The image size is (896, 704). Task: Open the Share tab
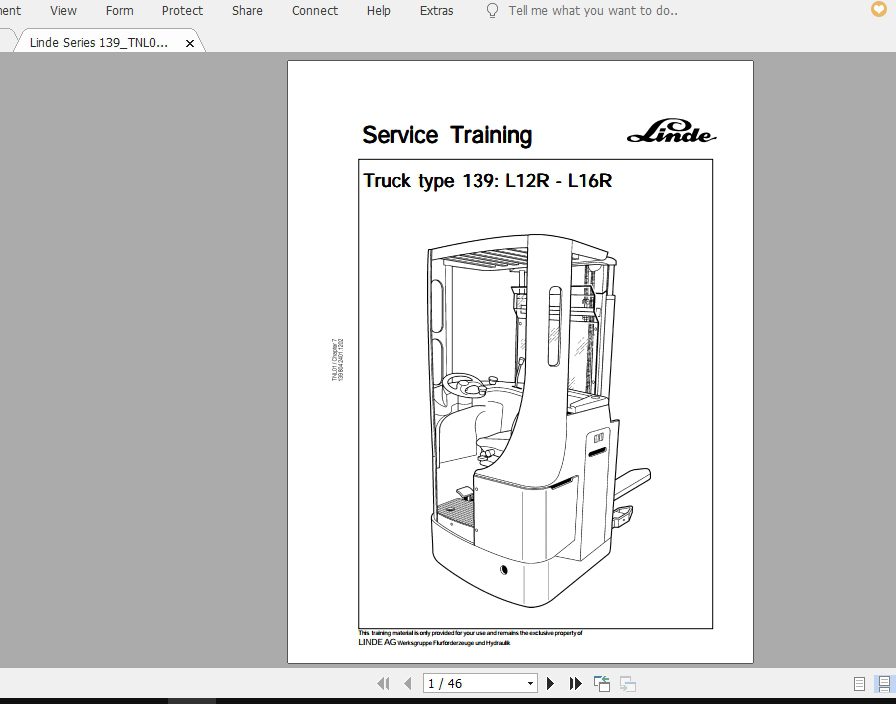247,11
